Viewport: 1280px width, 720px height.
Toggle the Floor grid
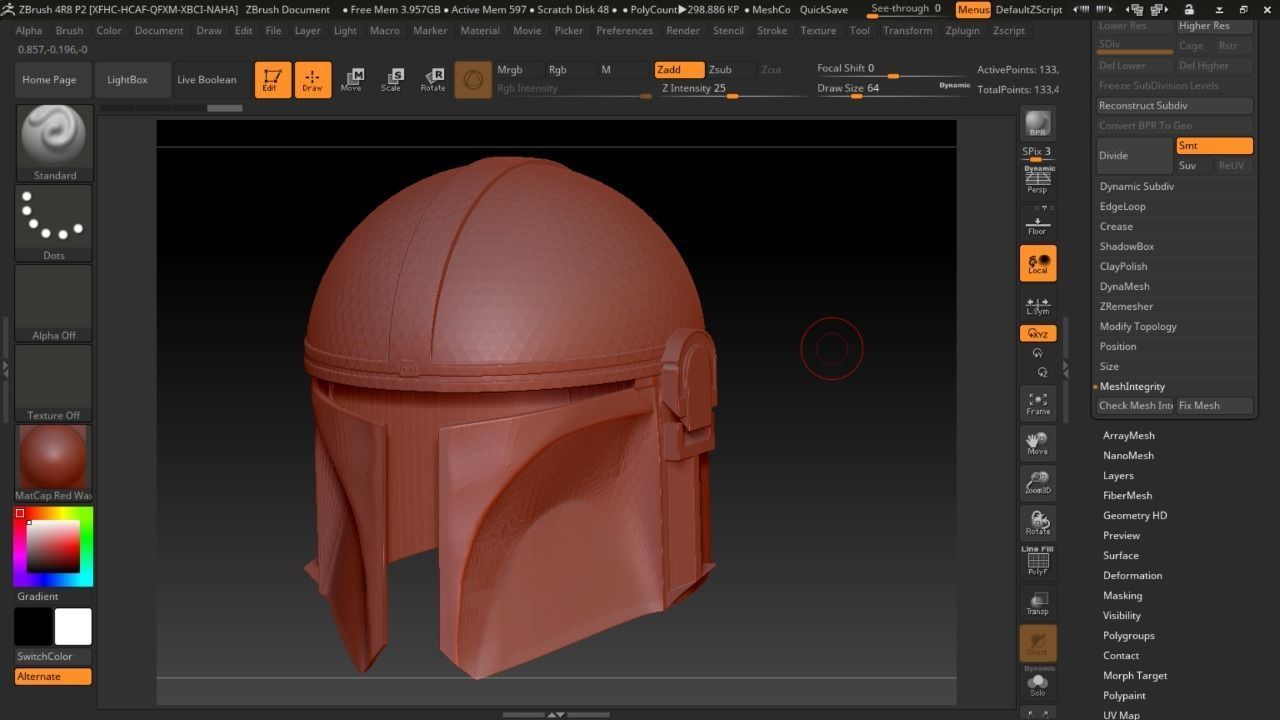pos(1038,223)
